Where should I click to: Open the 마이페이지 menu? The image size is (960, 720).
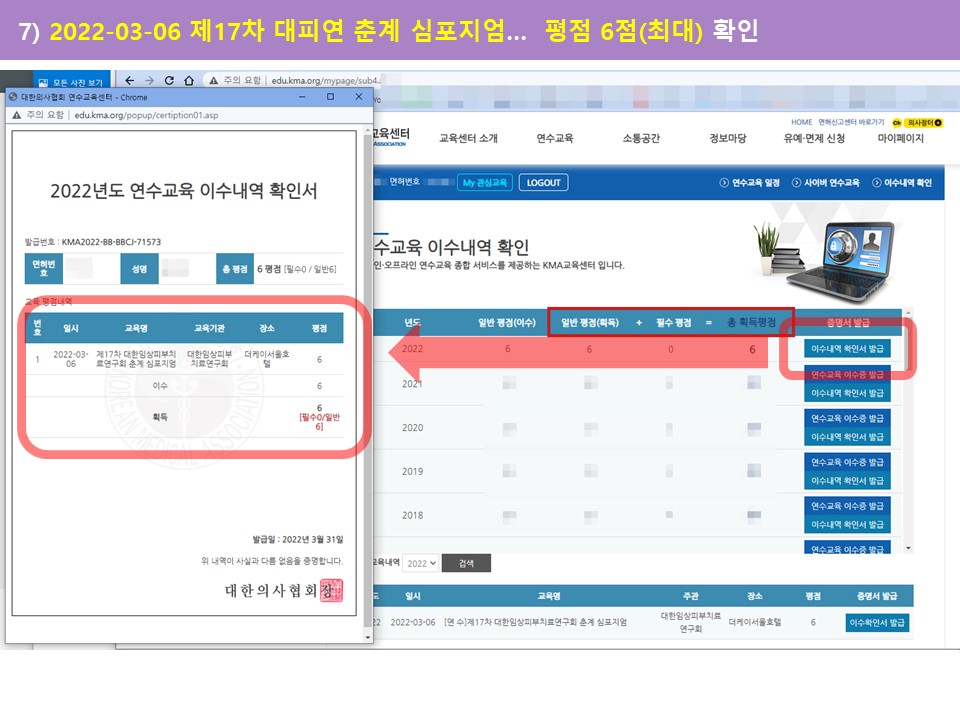pos(900,139)
